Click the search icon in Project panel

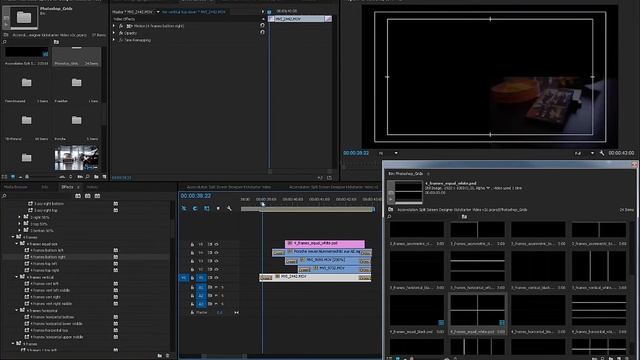tap(4, 42)
